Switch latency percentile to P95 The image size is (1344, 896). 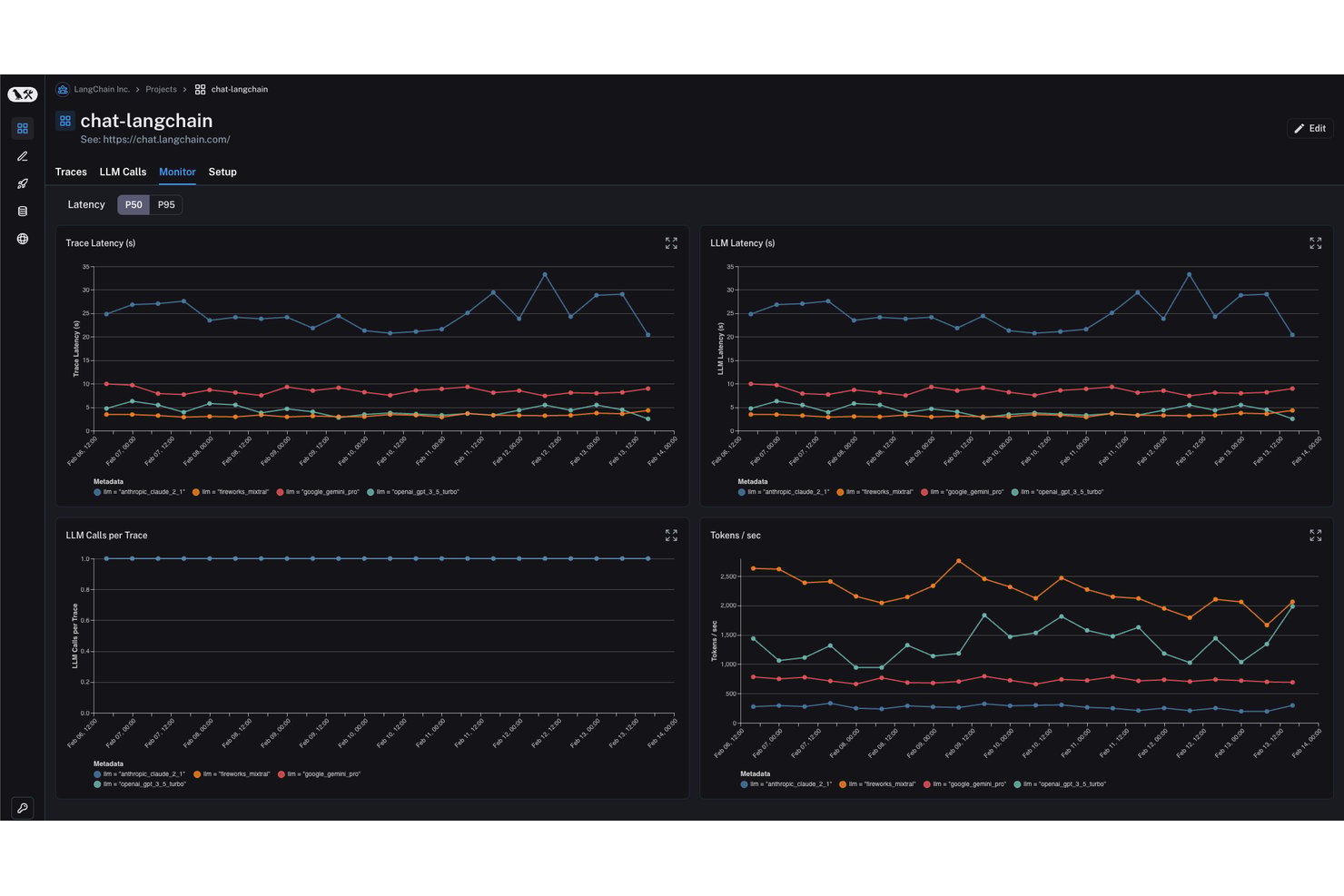166,205
